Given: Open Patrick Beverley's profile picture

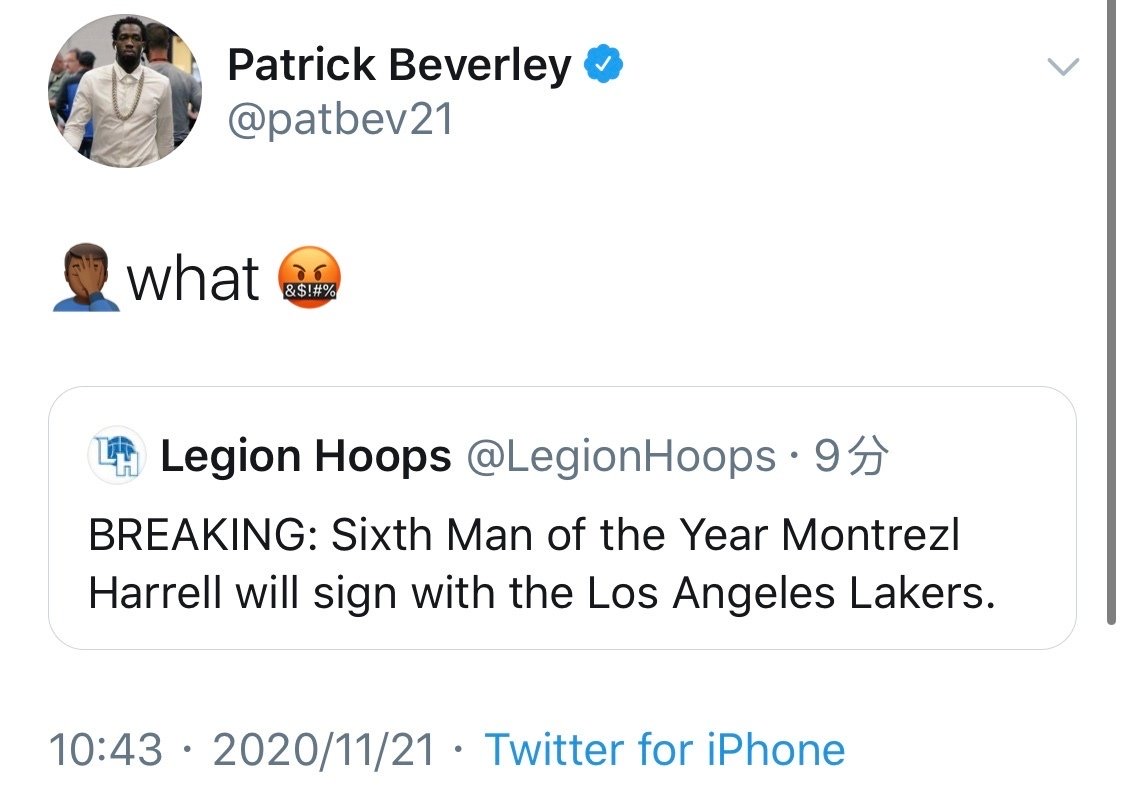Looking at the screenshot, I should [124, 90].
